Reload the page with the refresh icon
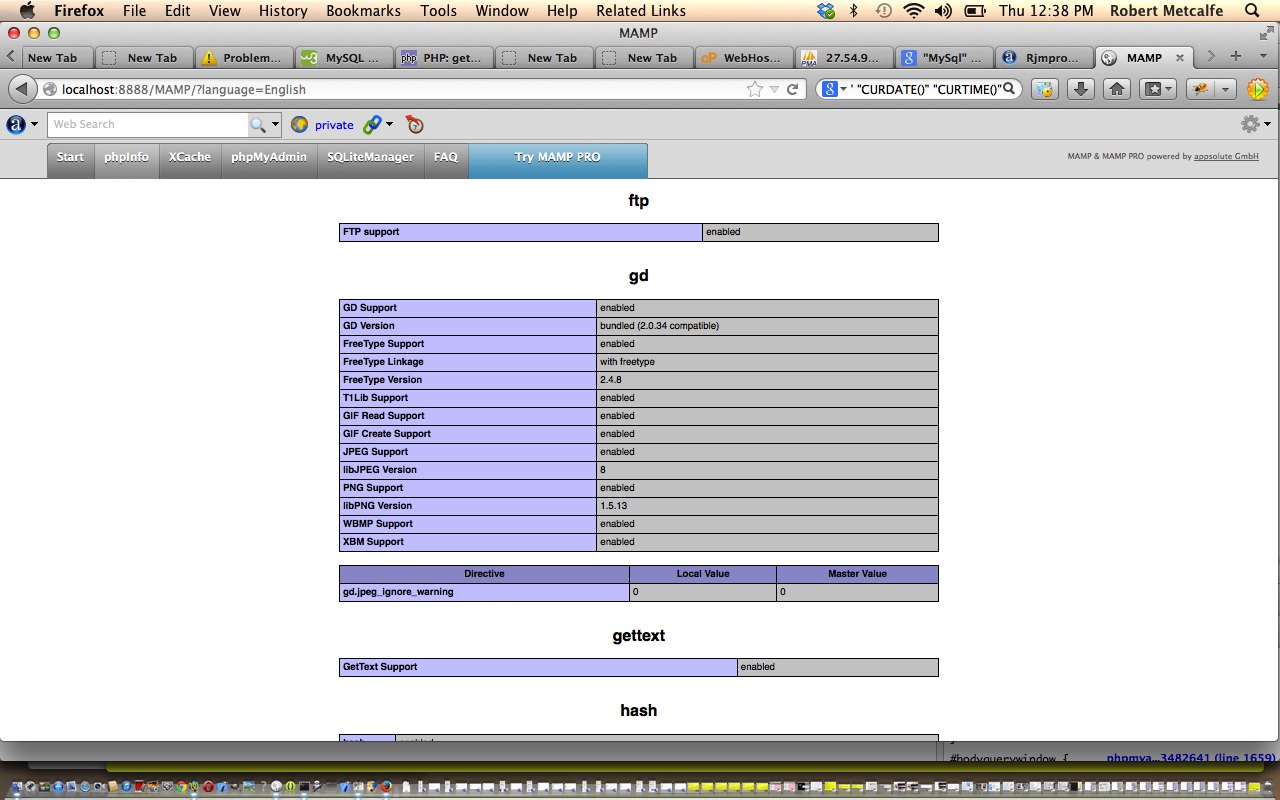The image size is (1280, 800). (792, 89)
